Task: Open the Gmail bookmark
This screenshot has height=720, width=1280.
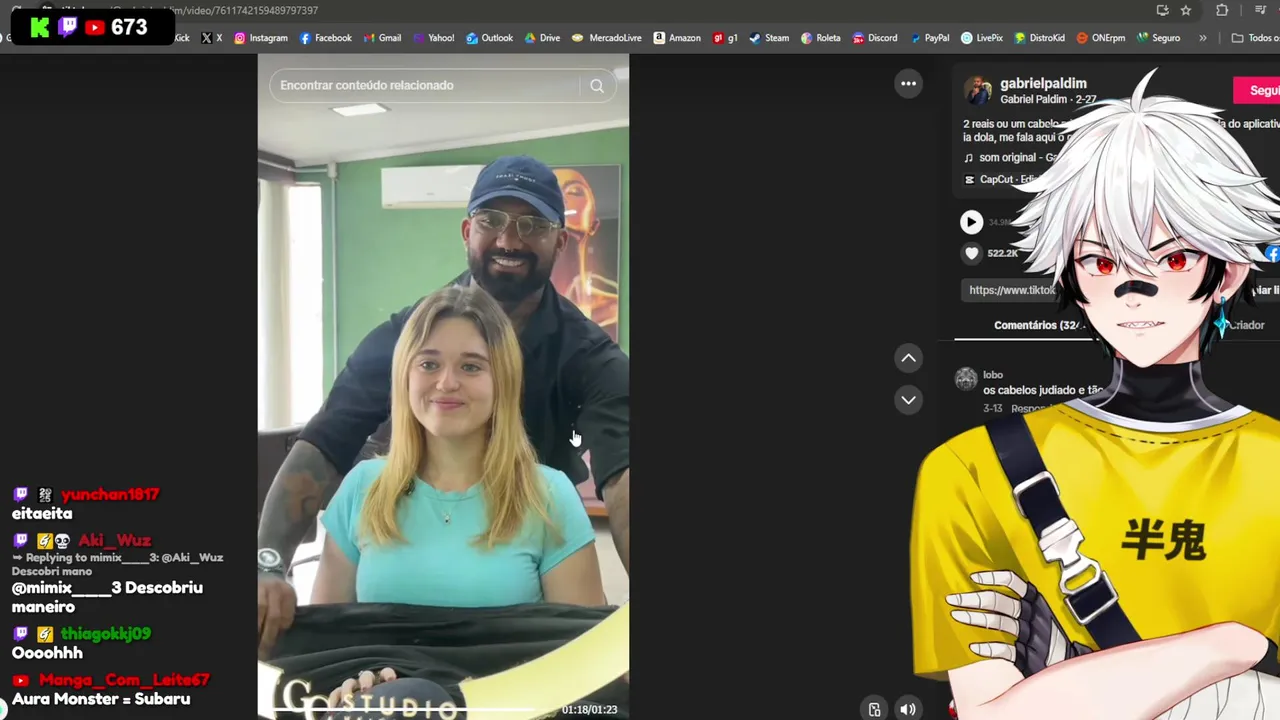Action: [x=382, y=38]
